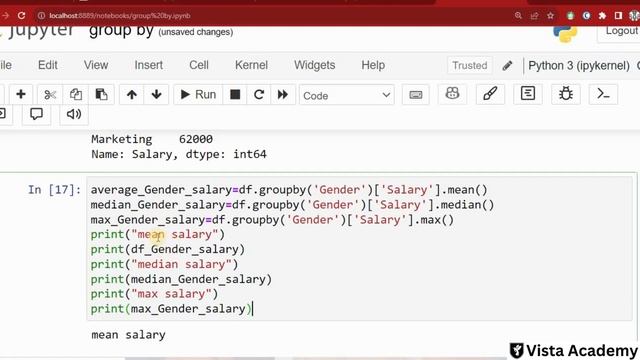Screen dimensions: 640x360
Task: Bookmark this page with star icon
Action: point(551,16)
